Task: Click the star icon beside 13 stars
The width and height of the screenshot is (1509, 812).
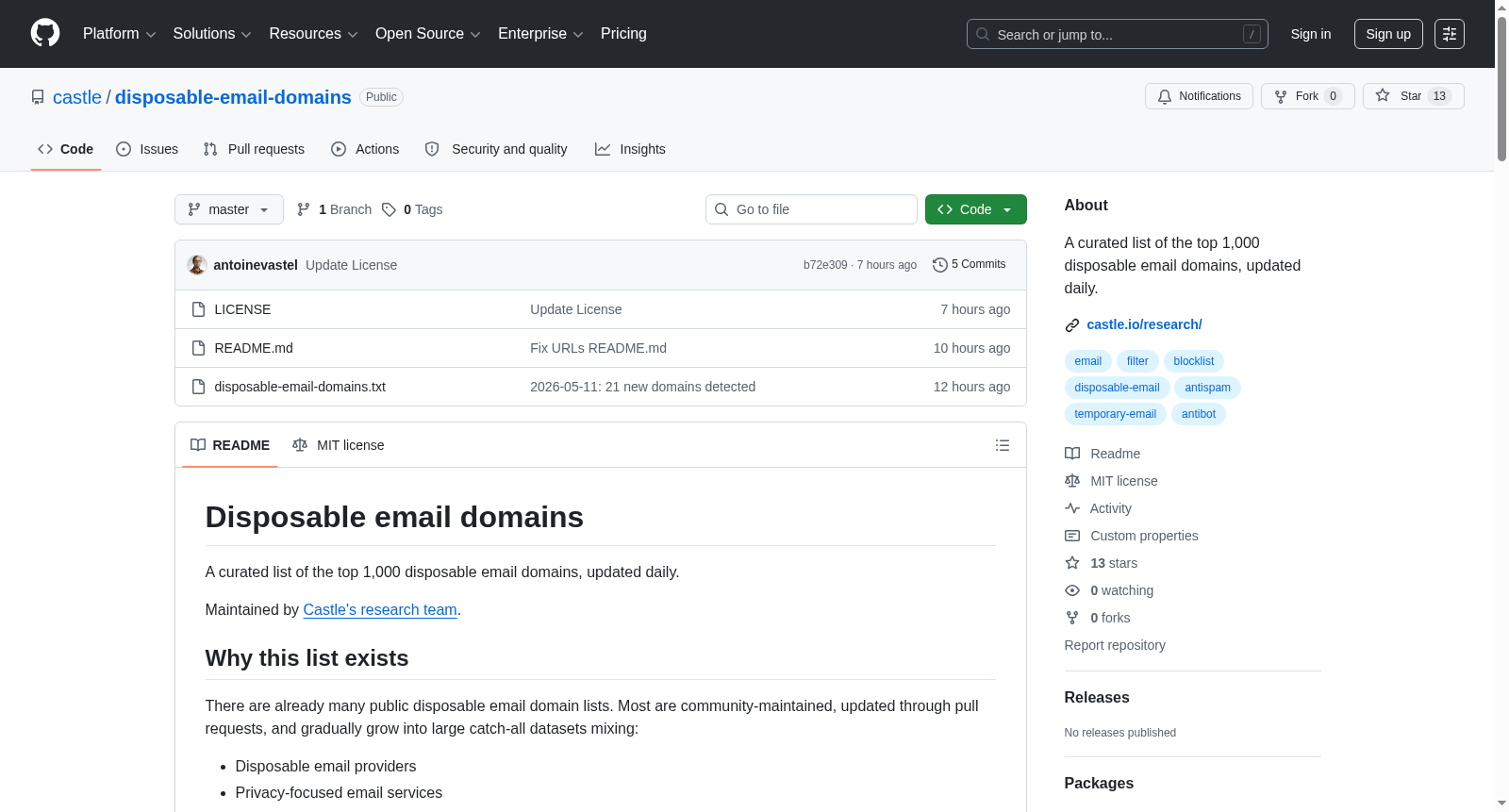Action: pyautogui.click(x=1072, y=563)
